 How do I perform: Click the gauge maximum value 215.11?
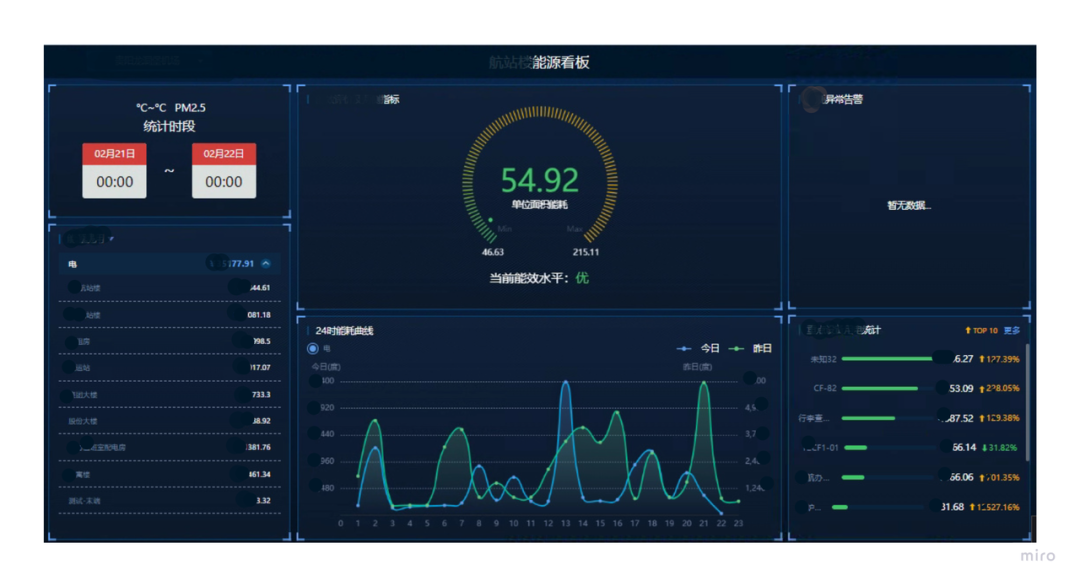click(585, 252)
